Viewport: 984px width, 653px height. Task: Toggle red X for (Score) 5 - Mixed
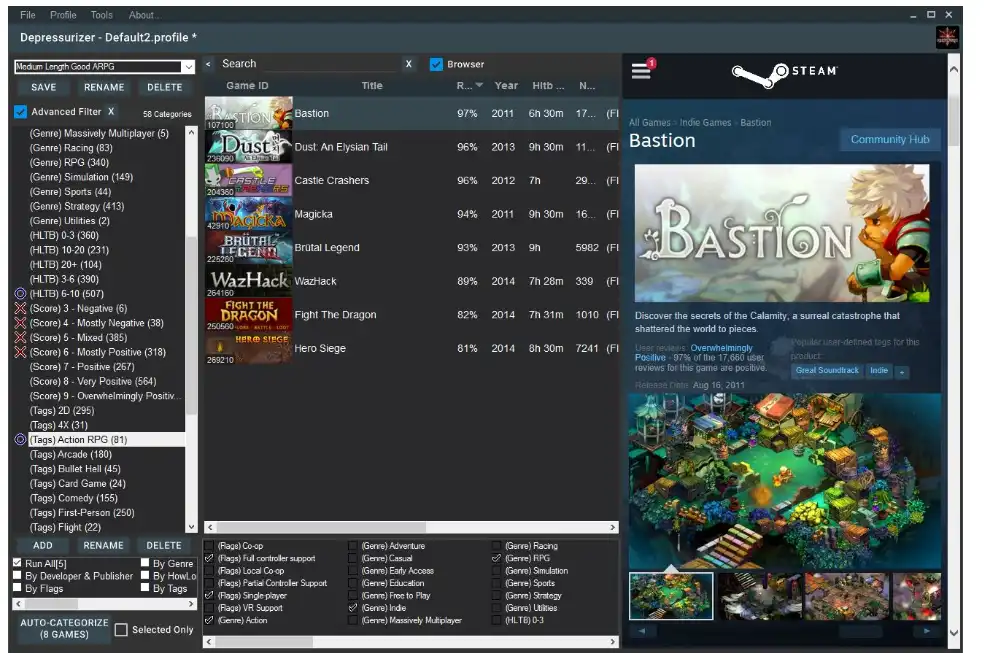click(x=20, y=337)
